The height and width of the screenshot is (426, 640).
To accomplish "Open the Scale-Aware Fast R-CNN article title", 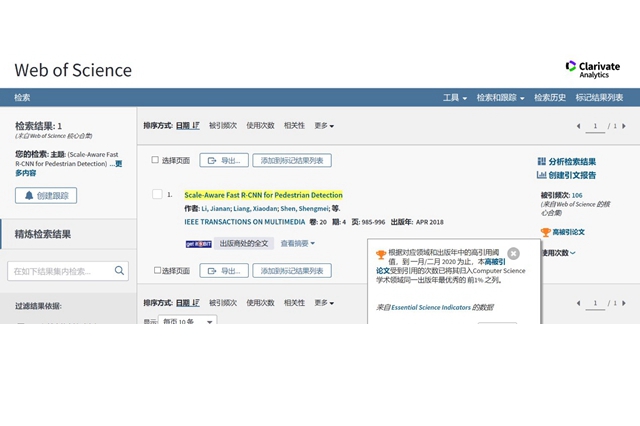I will pos(263,195).
